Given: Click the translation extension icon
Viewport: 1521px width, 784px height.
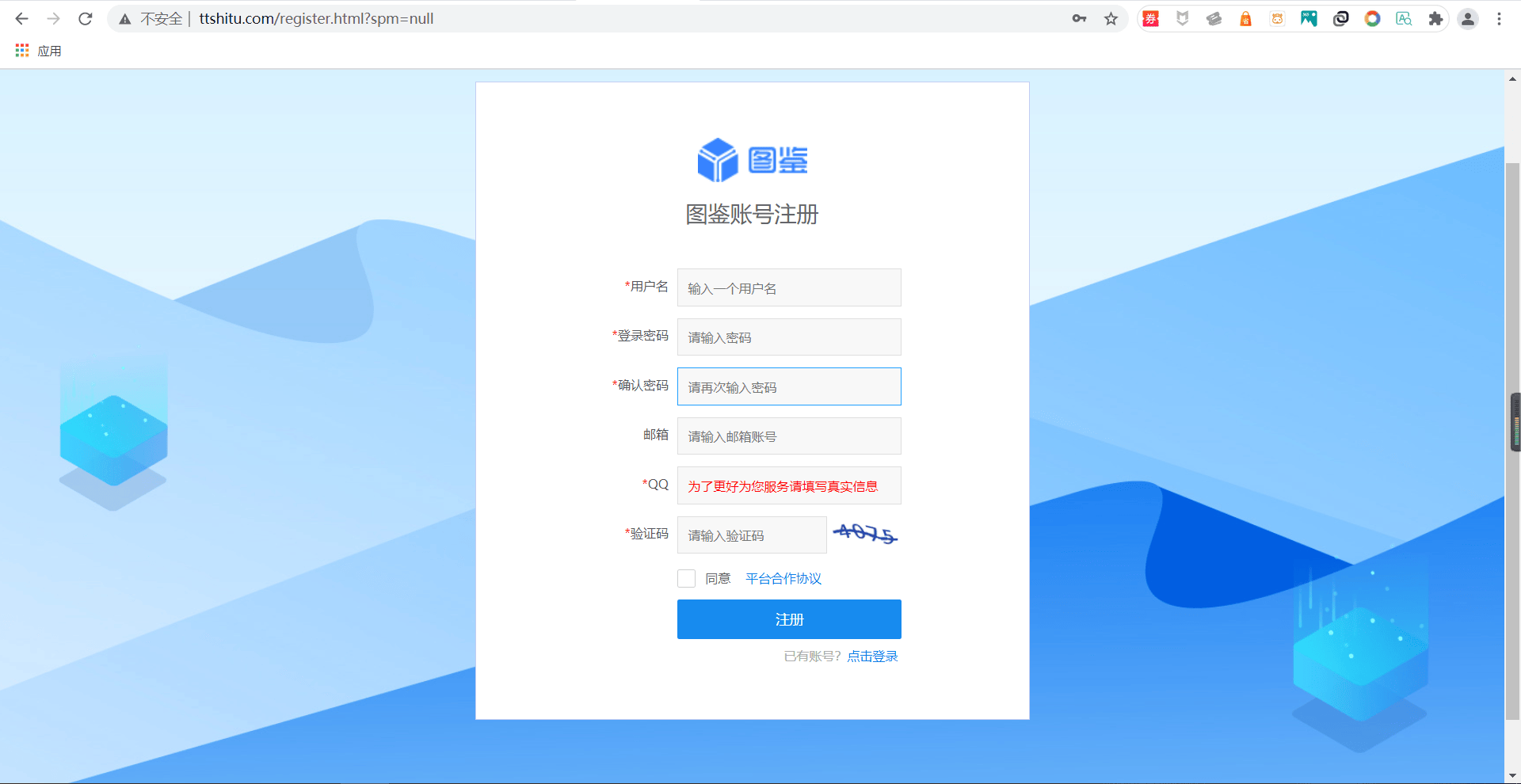Looking at the screenshot, I should coord(1403,18).
